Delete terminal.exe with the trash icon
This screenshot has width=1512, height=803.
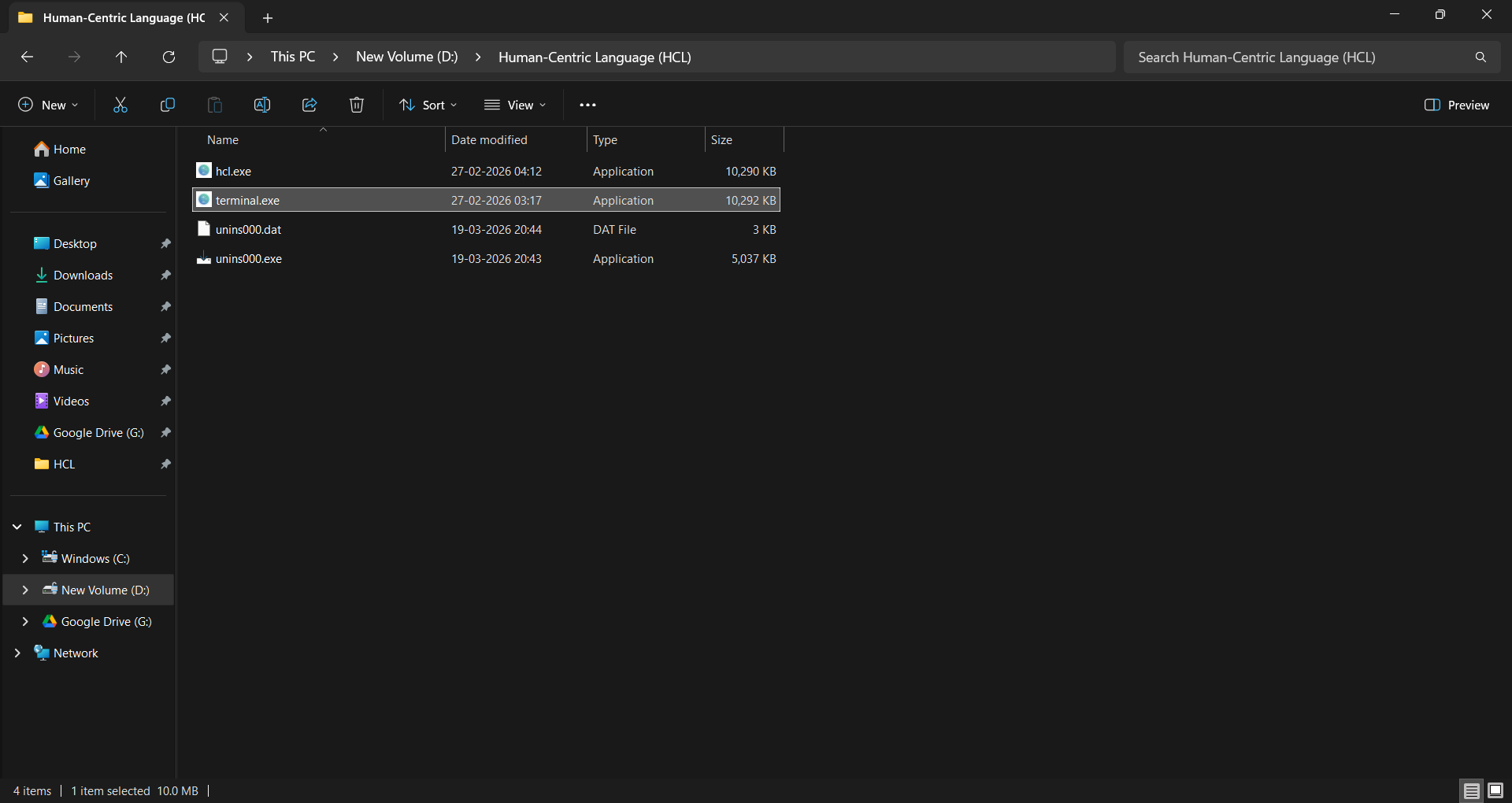coord(355,104)
